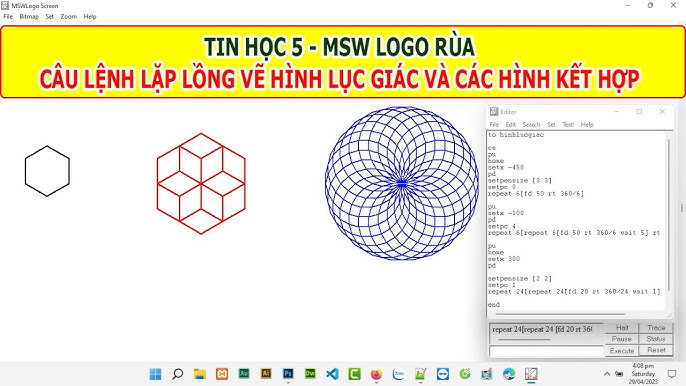This screenshot has height=386, width=686.
Task: Open TeamViewer from the taskbar
Action: (443, 374)
